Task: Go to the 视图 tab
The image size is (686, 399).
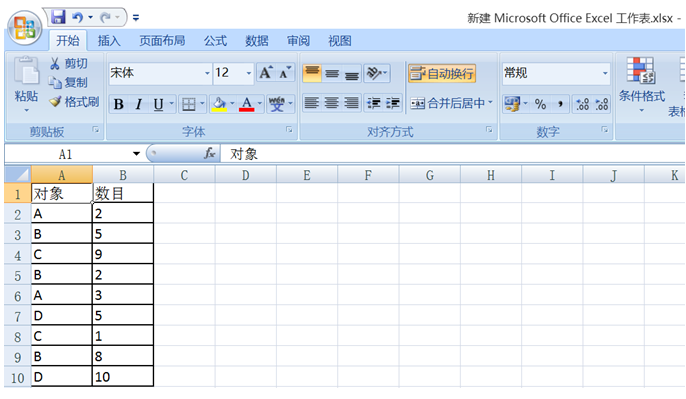Action: pos(340,41)
